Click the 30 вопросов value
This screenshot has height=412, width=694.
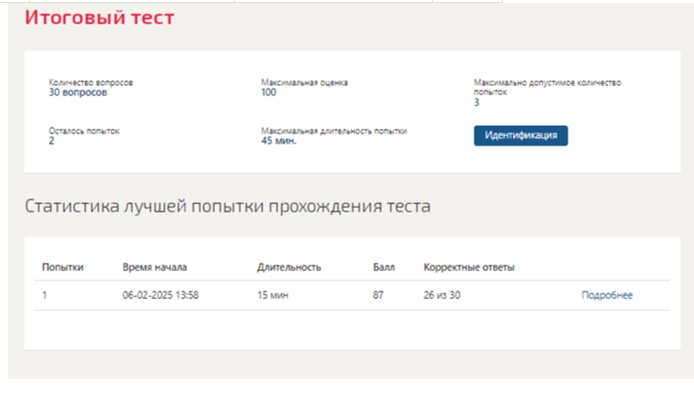pos(78,92)
